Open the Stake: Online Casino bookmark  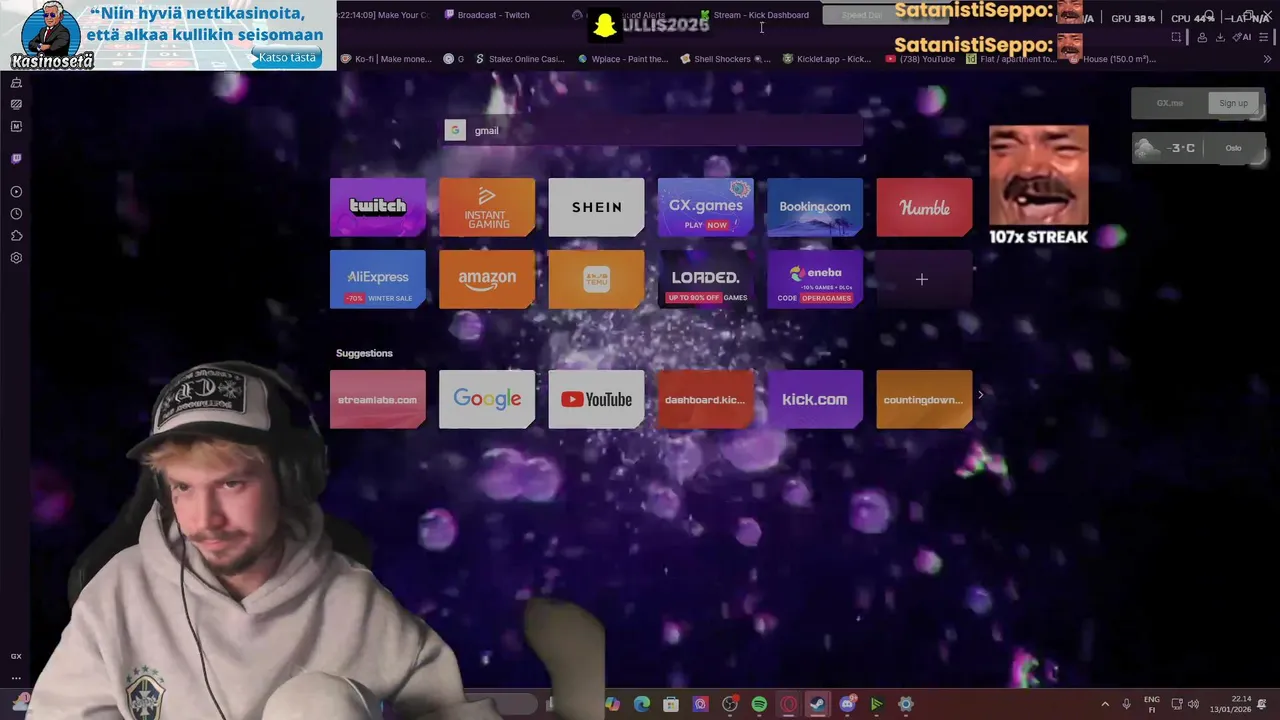click(520, 59)
